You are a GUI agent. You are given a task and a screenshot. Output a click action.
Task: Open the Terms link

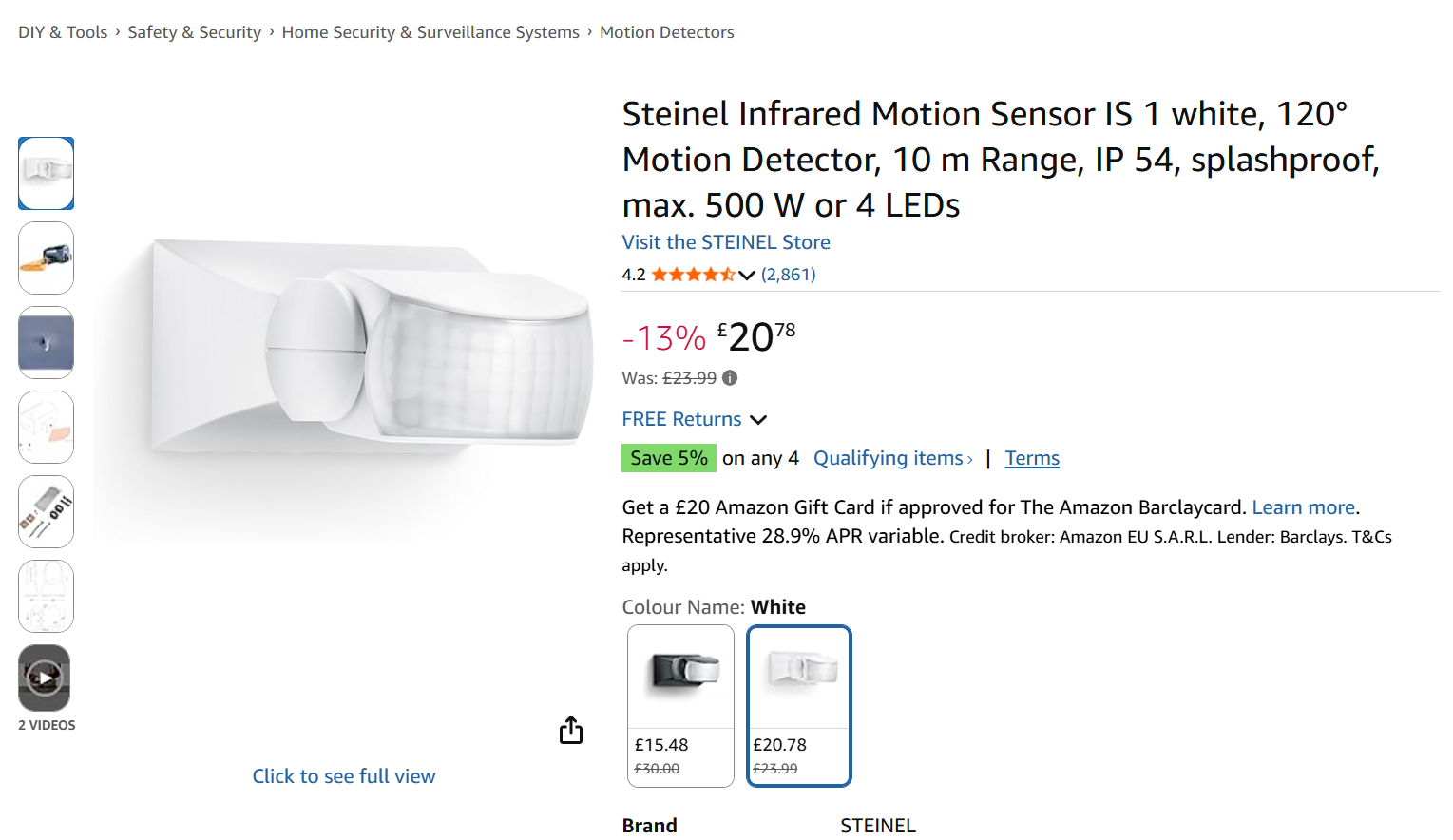pyautogui.click(x=1032, y=458)
